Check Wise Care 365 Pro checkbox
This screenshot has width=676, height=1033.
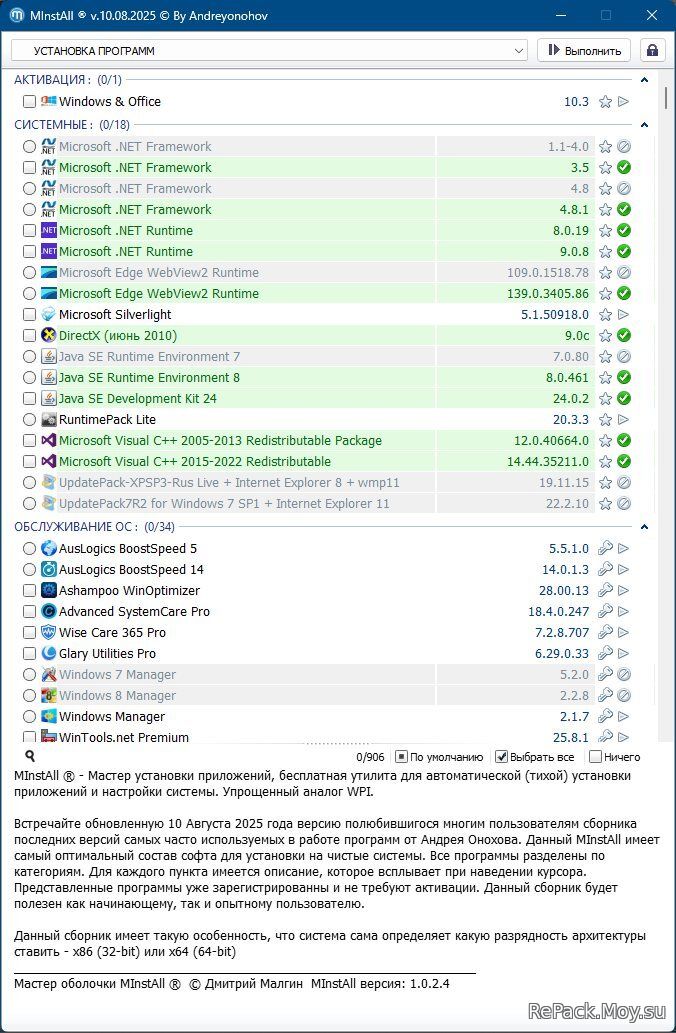(29, 632)
